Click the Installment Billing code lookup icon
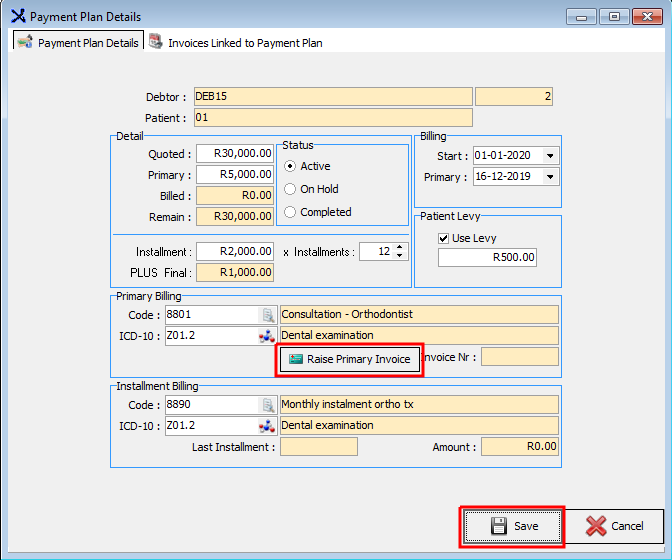The image size is (672, 560). tap(267, 405)
